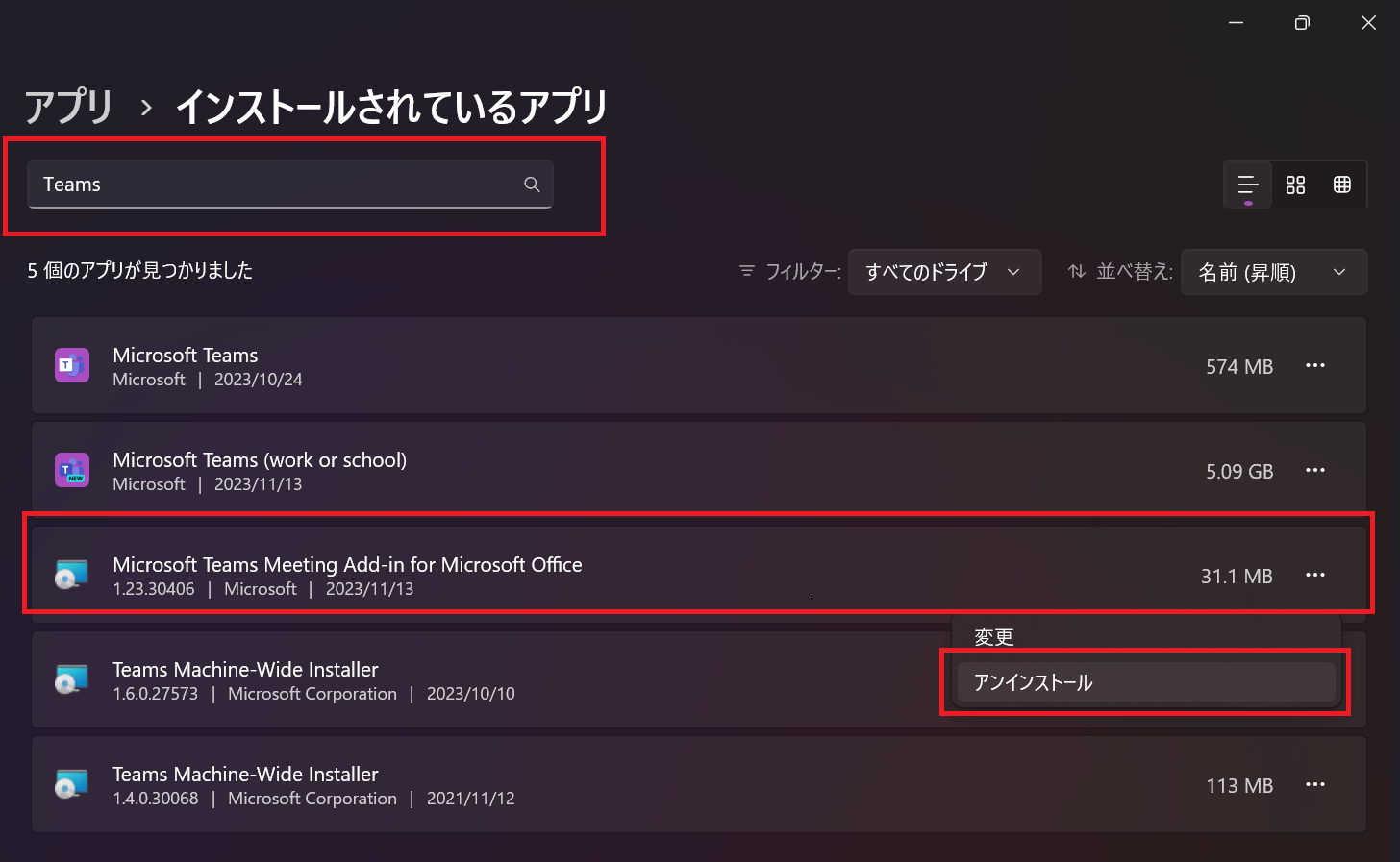Click the search magnifier icon
This screenshot has width=1400, height=862.
click(532, 185)
